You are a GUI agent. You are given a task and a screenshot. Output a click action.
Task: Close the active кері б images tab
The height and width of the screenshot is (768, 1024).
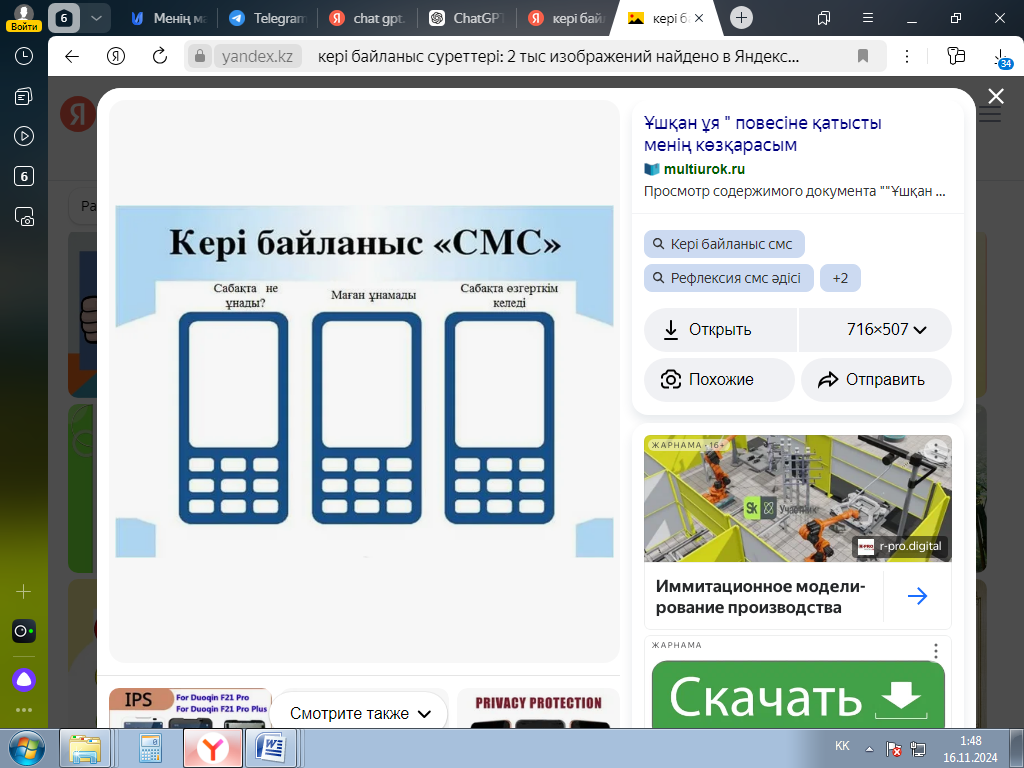click(x=699, y=18)
